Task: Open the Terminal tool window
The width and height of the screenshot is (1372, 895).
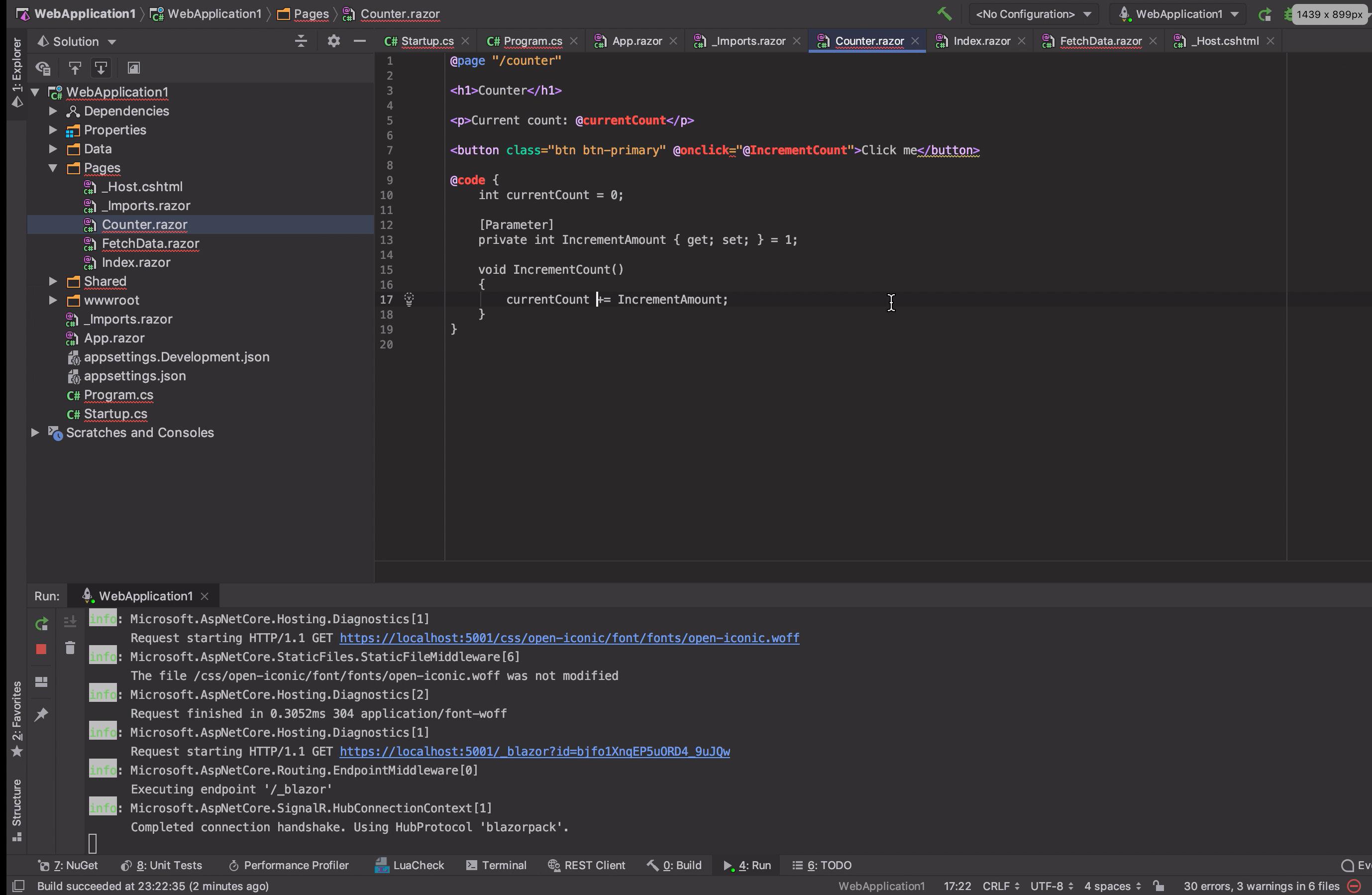Action: 496,866
